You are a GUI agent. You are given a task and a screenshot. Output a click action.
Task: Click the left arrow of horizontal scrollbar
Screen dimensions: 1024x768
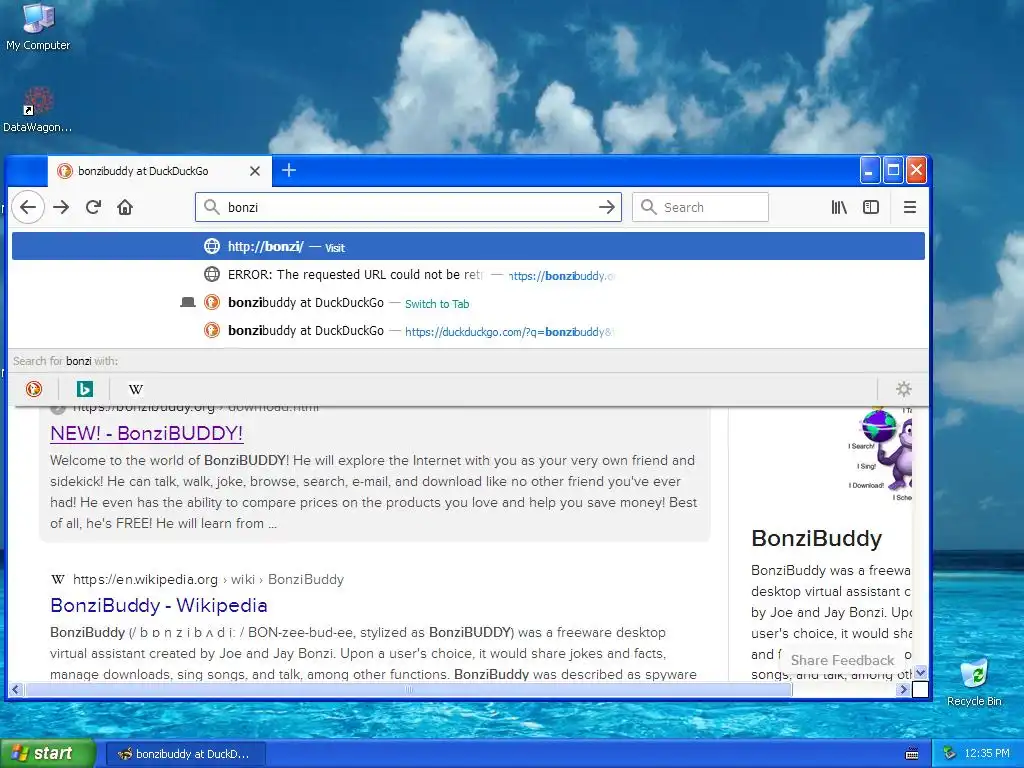tap(16, 690)
